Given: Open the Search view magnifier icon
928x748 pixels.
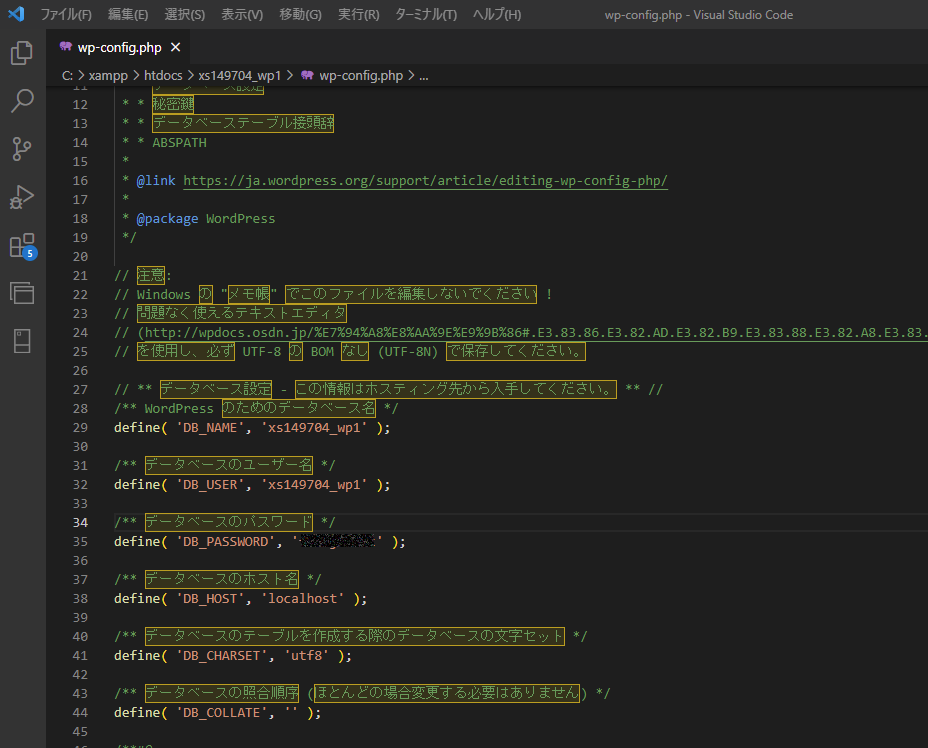Looking at the screenshot, I should (22, 101).
